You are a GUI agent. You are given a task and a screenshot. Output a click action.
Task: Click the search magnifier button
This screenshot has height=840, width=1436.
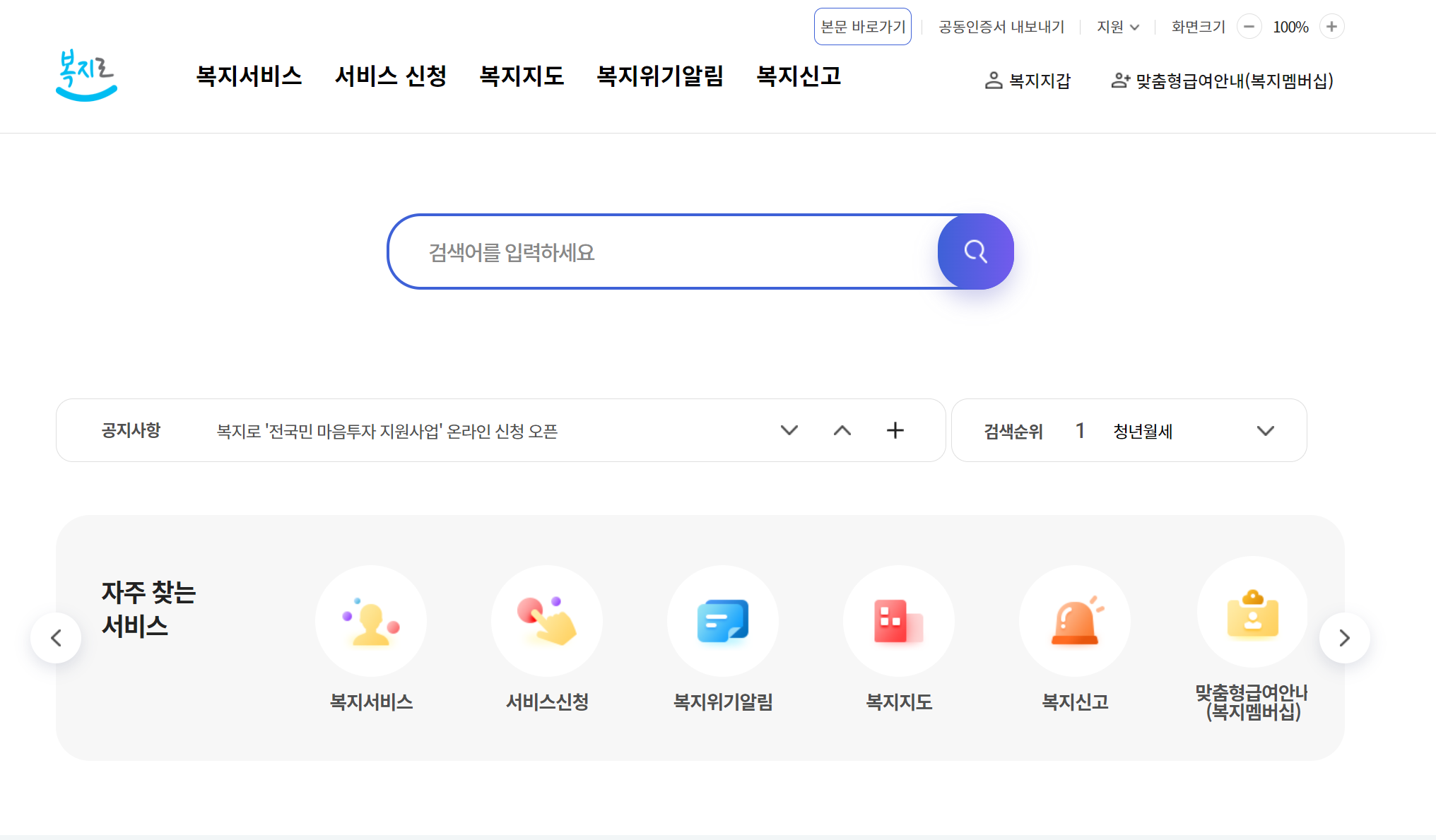[975, 252]
